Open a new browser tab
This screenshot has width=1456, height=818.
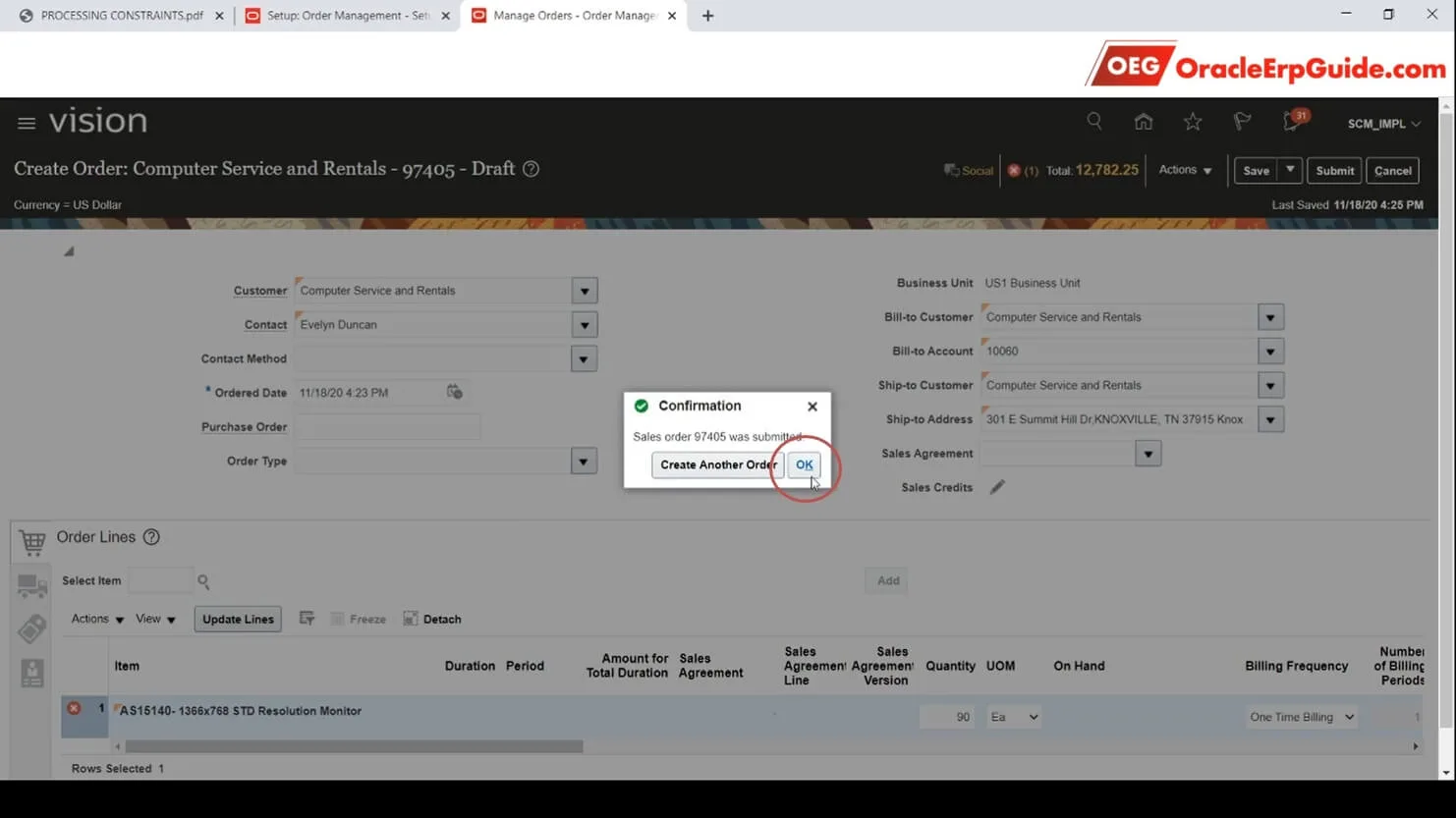point(707,16)
